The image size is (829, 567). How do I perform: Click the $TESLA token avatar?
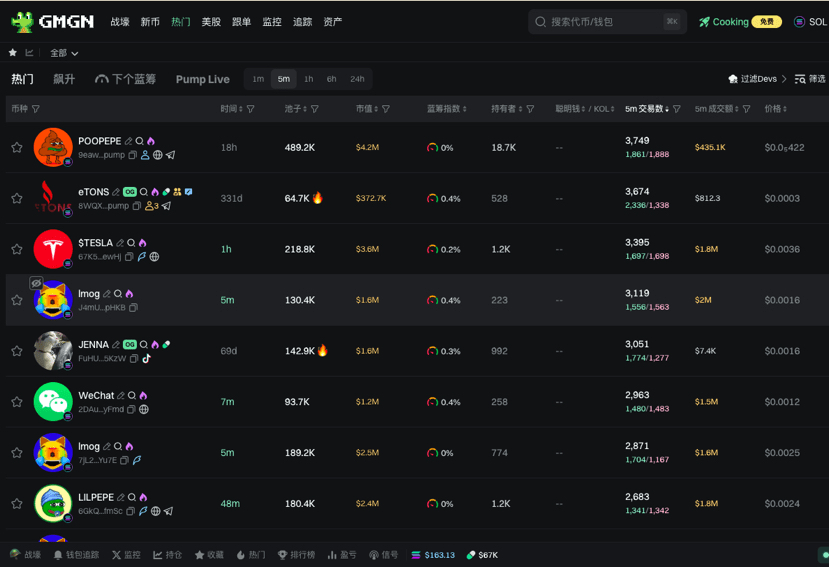(x=53, y=249)
